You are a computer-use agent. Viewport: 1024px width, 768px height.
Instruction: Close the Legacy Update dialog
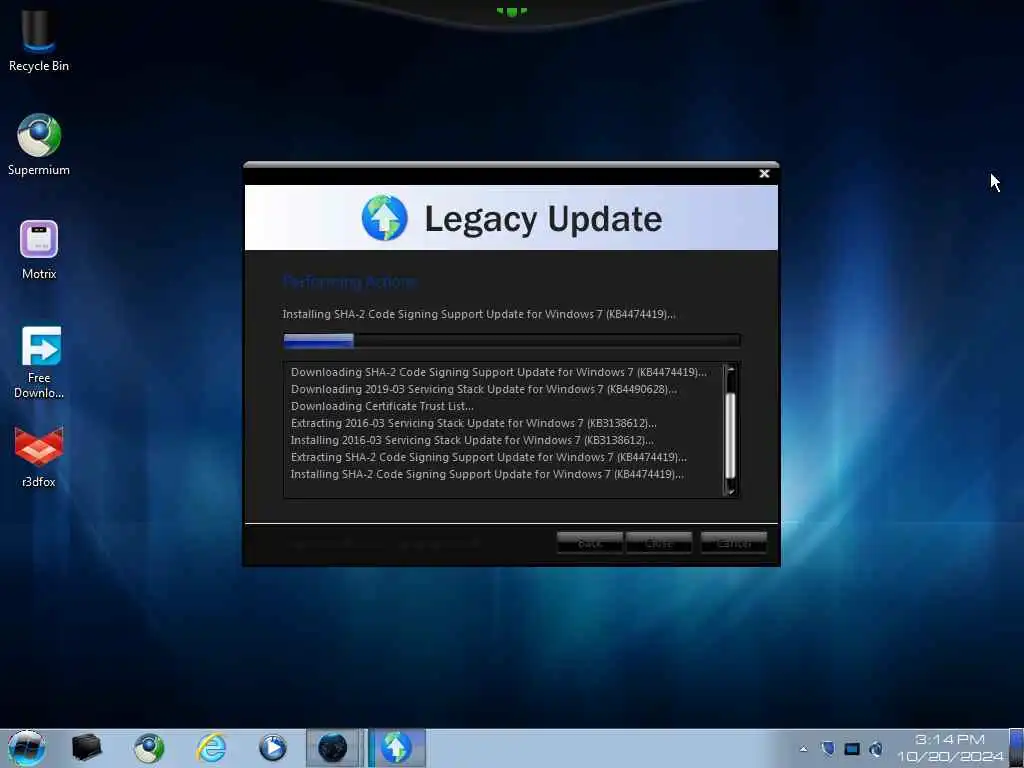[x=764, y=174]
